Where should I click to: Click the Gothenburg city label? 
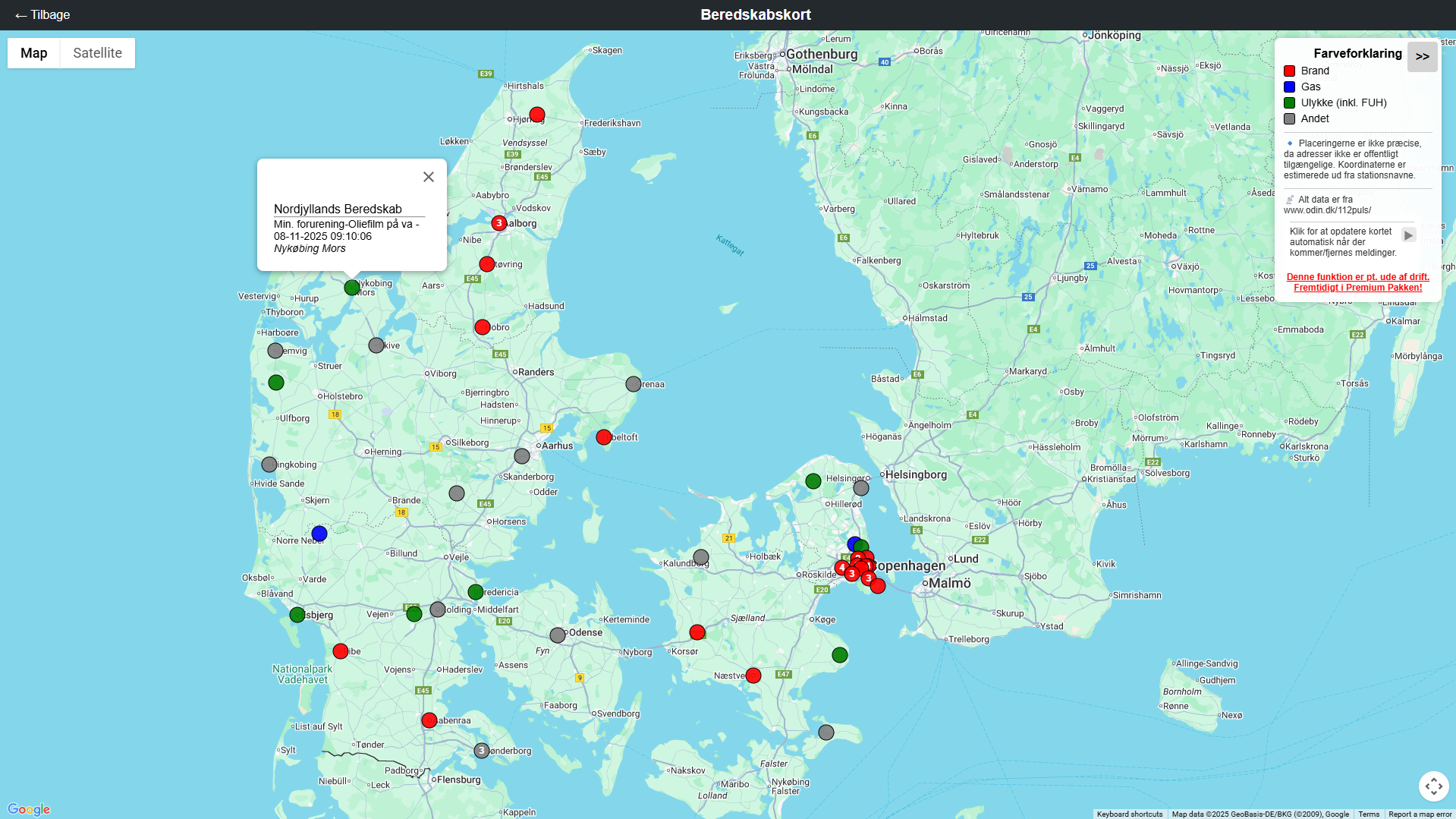point(822,54)
